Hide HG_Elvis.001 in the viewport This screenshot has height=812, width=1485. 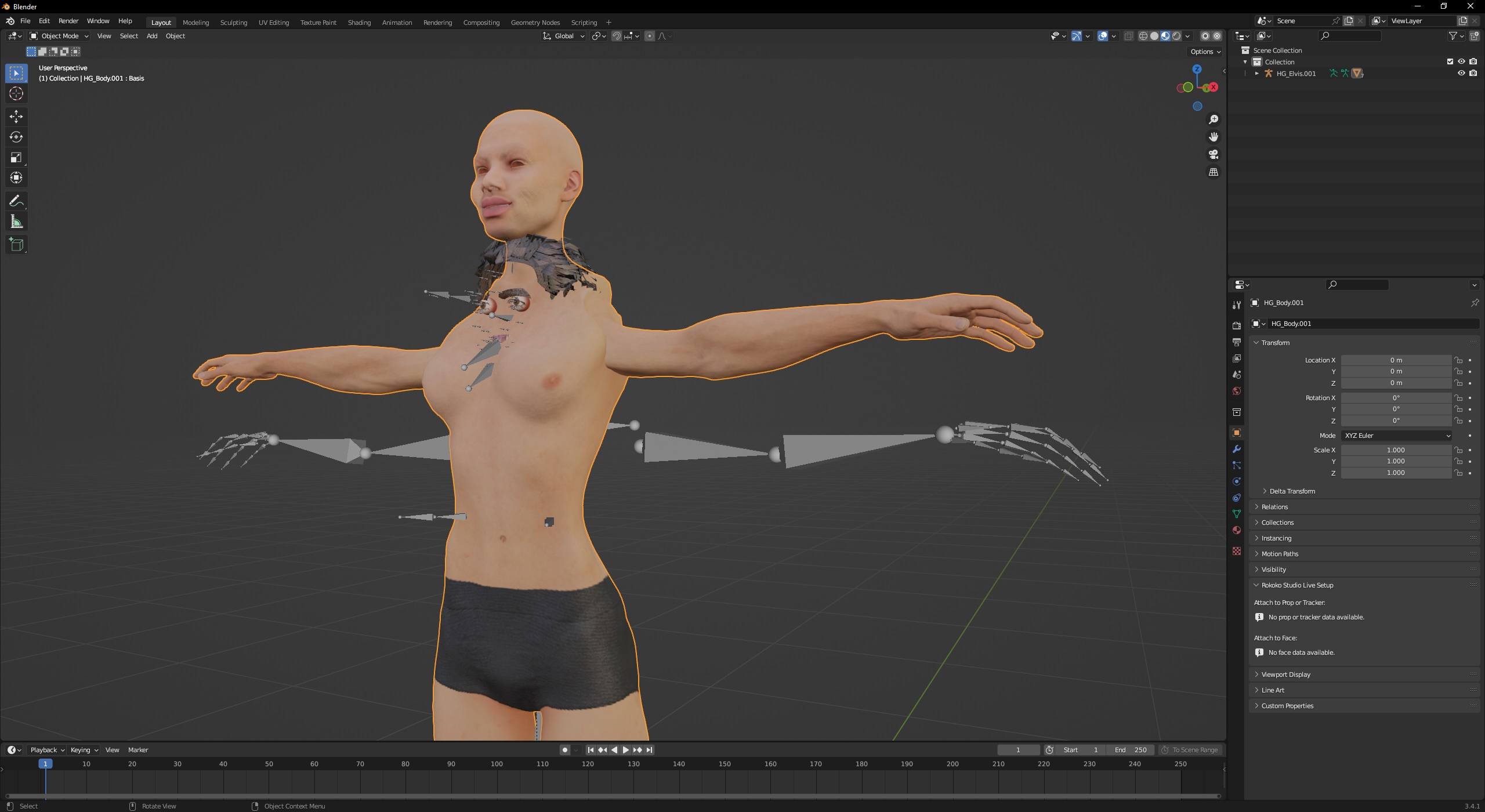(x=1462, y=73)
